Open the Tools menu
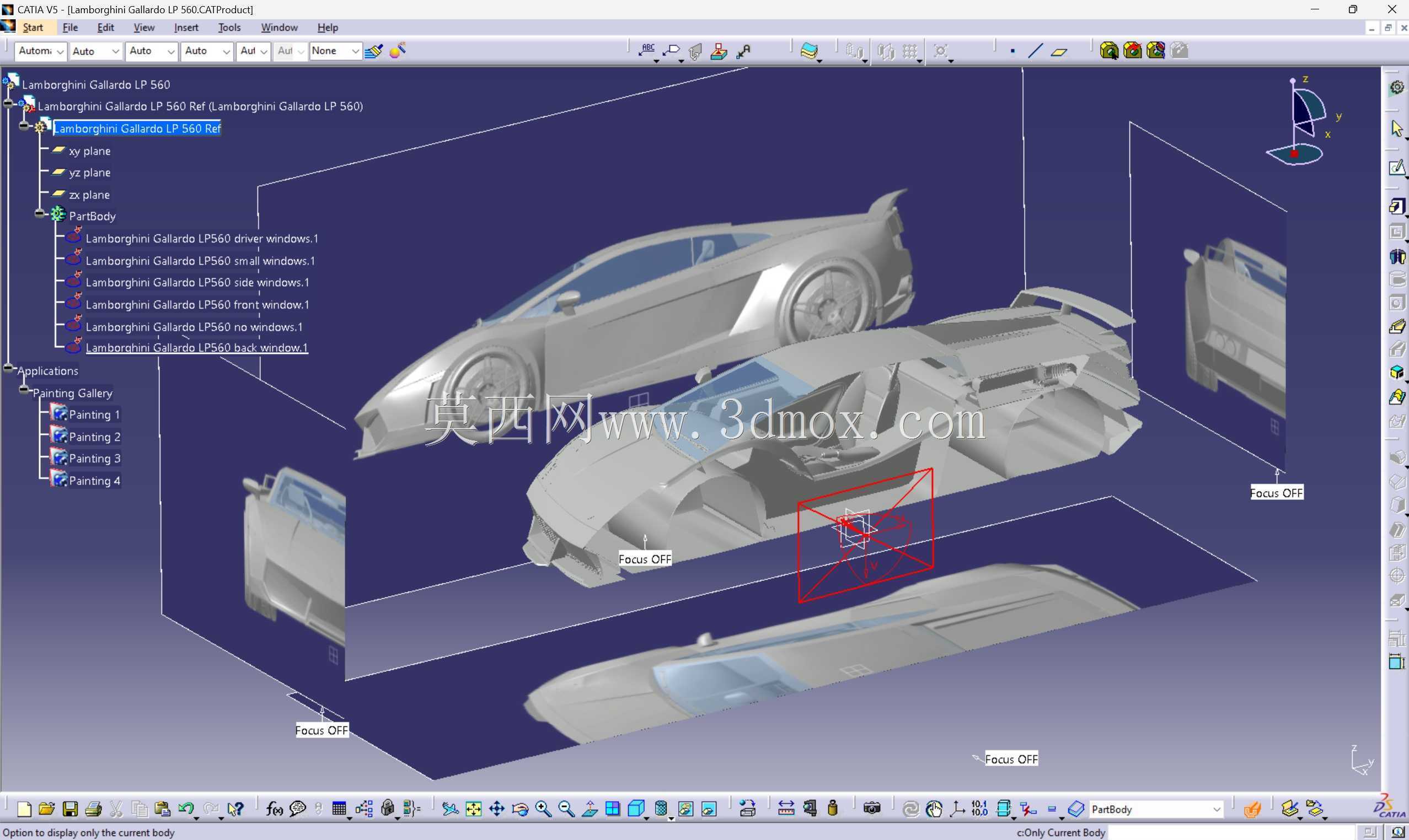 229,27
